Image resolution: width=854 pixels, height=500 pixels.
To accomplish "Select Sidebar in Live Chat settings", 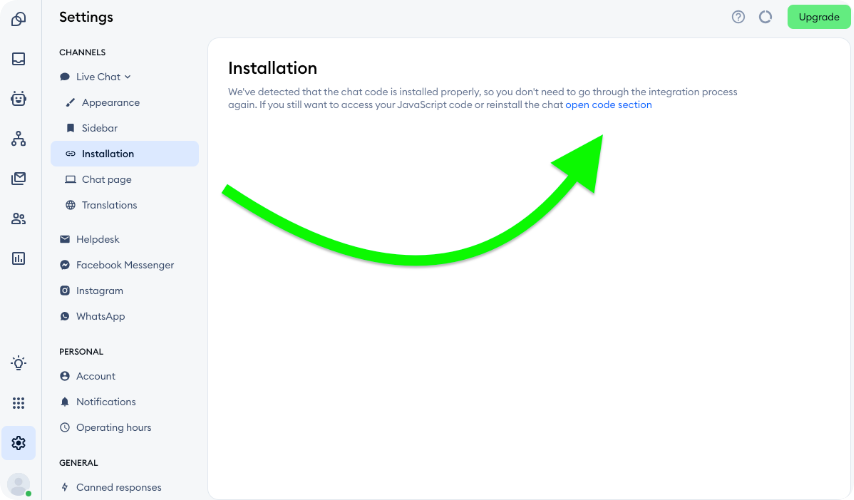I will tap(99, 128).
